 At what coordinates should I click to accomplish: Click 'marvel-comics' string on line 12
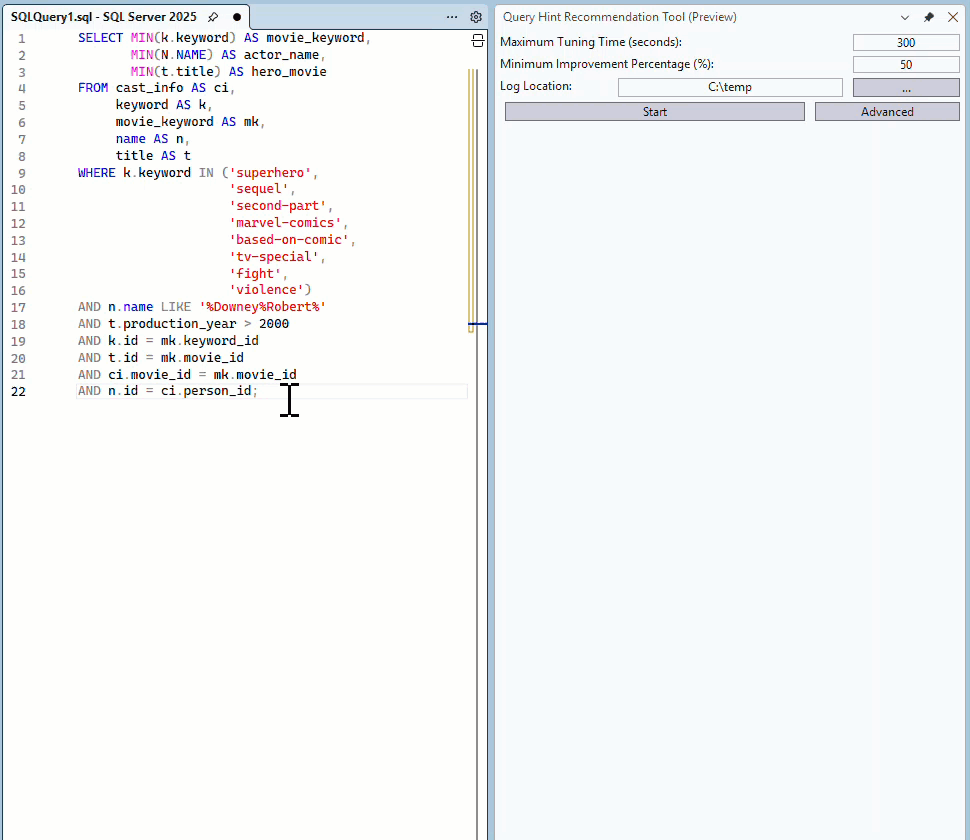(285, 223)
